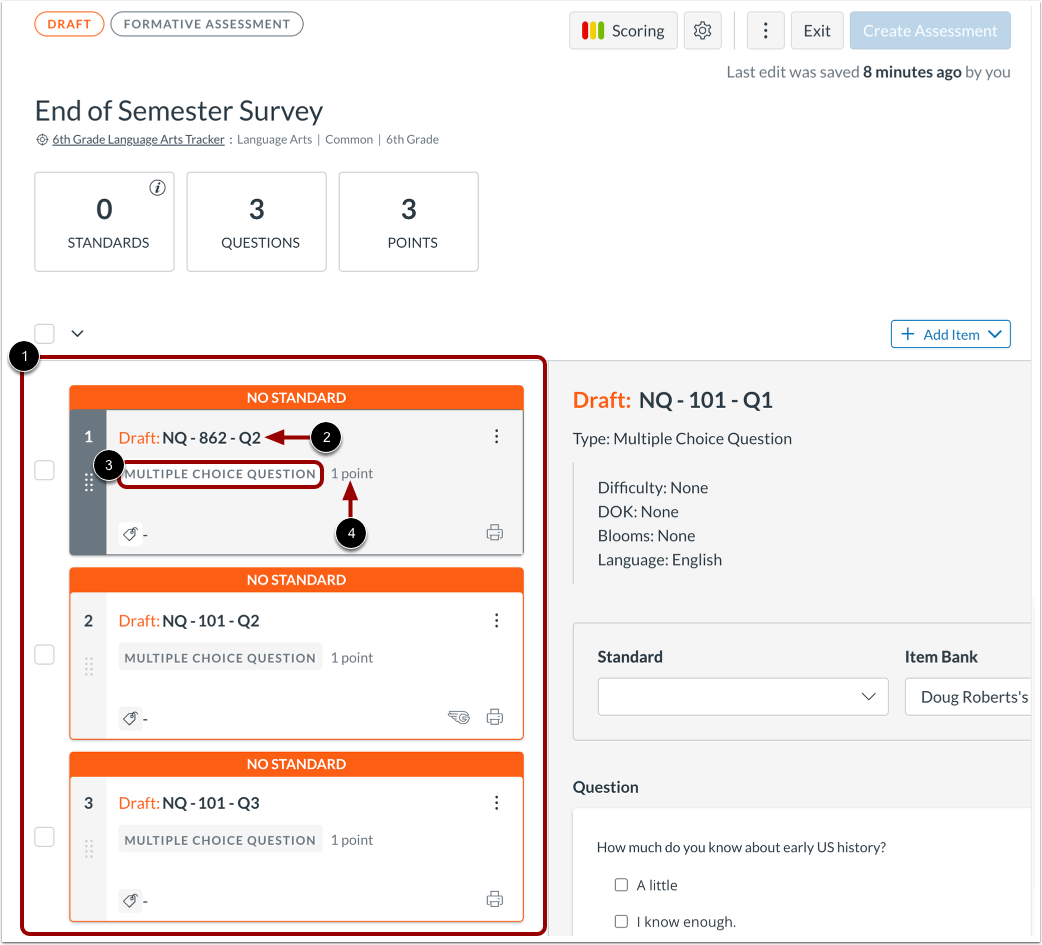Open the 6th Grade Language Arts Tracker link
Screen dimensions: 1042x945
click(x=137, y=139)
